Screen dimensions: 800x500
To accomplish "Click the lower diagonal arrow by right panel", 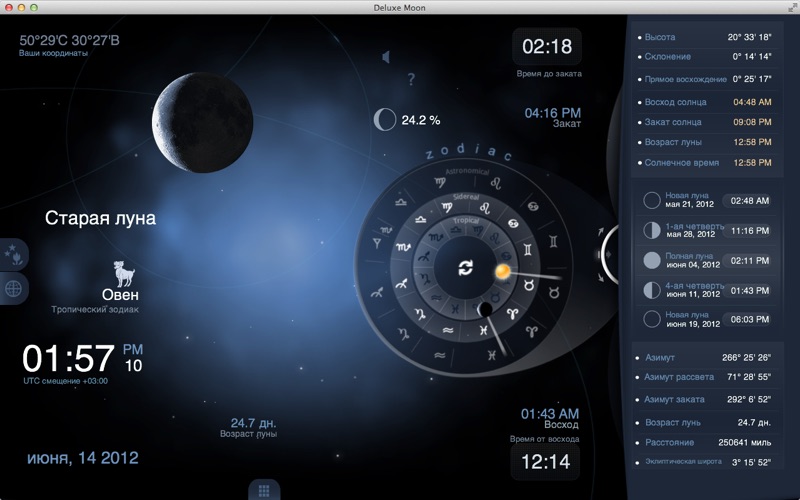I will [x=601, y=277].
